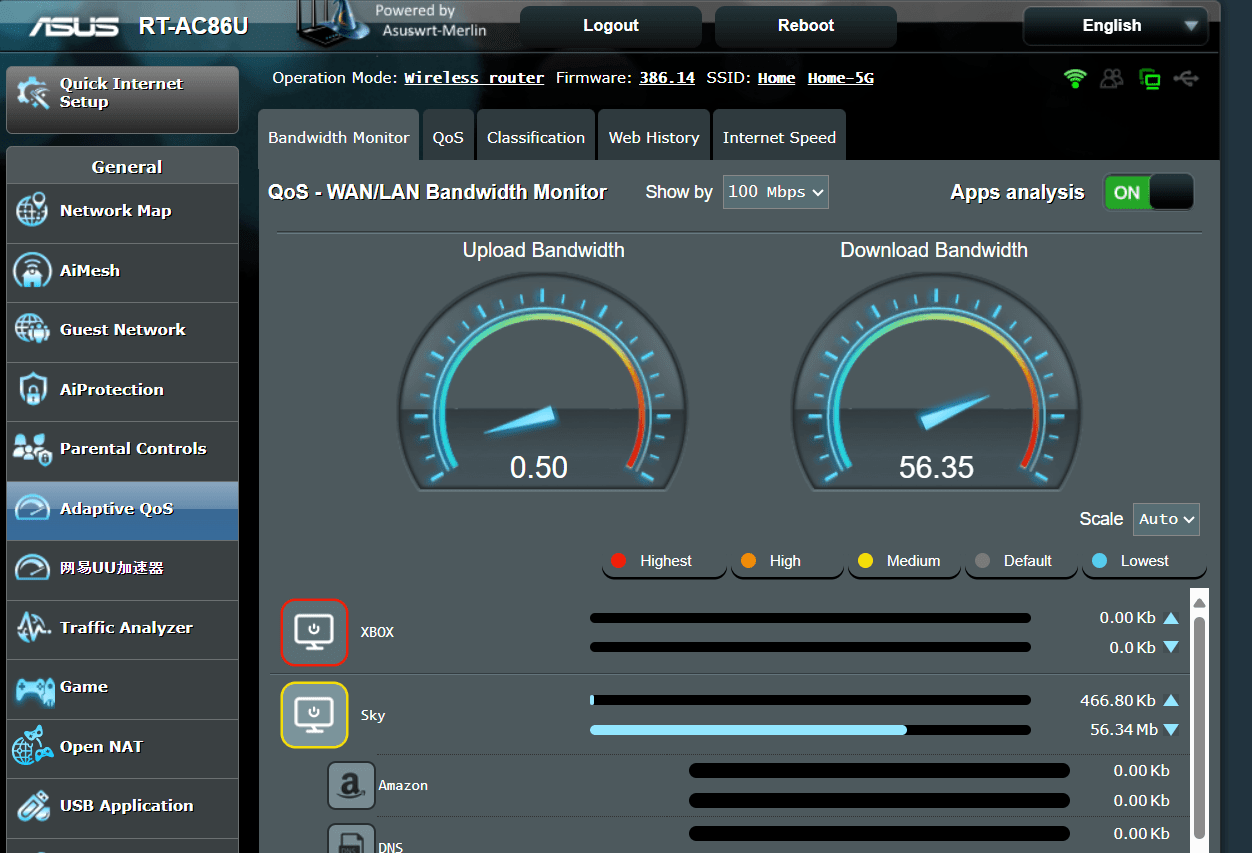Open the Show by 100 Mbps dropdown
The width and height of the screenshot is (1252, 853).
776,192
